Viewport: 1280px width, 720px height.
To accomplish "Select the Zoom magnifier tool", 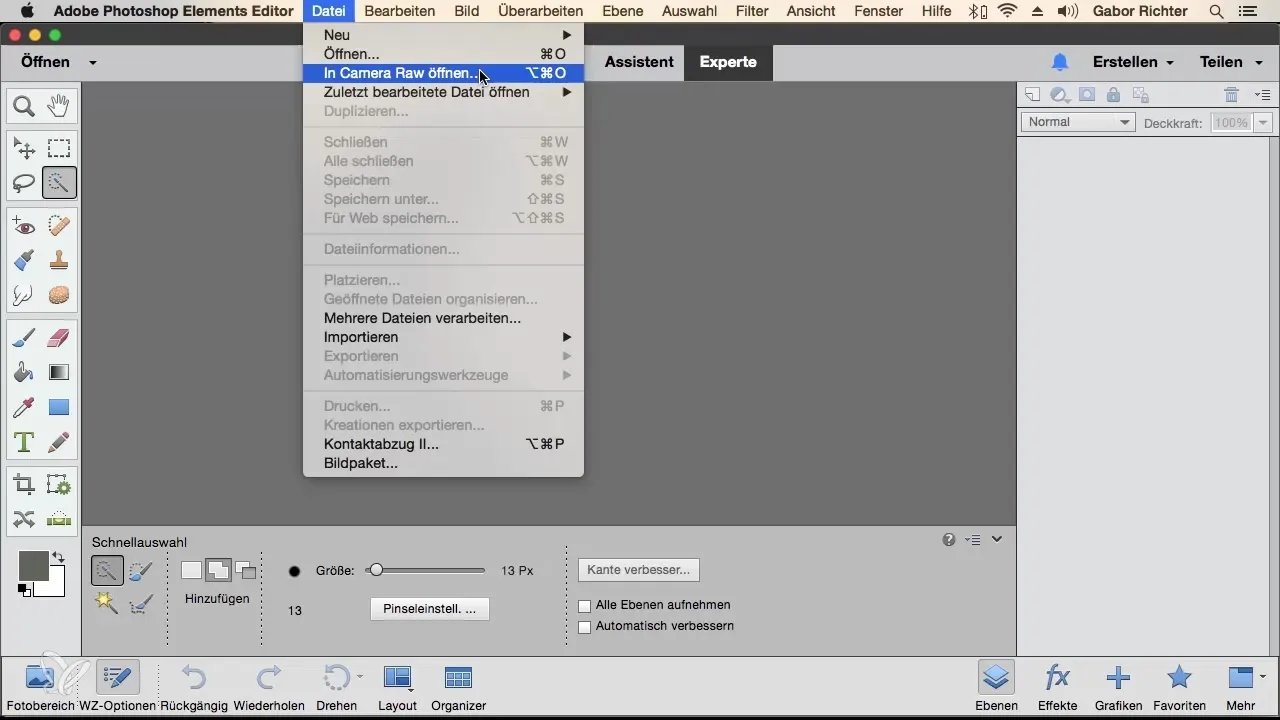I will [24, 105].
